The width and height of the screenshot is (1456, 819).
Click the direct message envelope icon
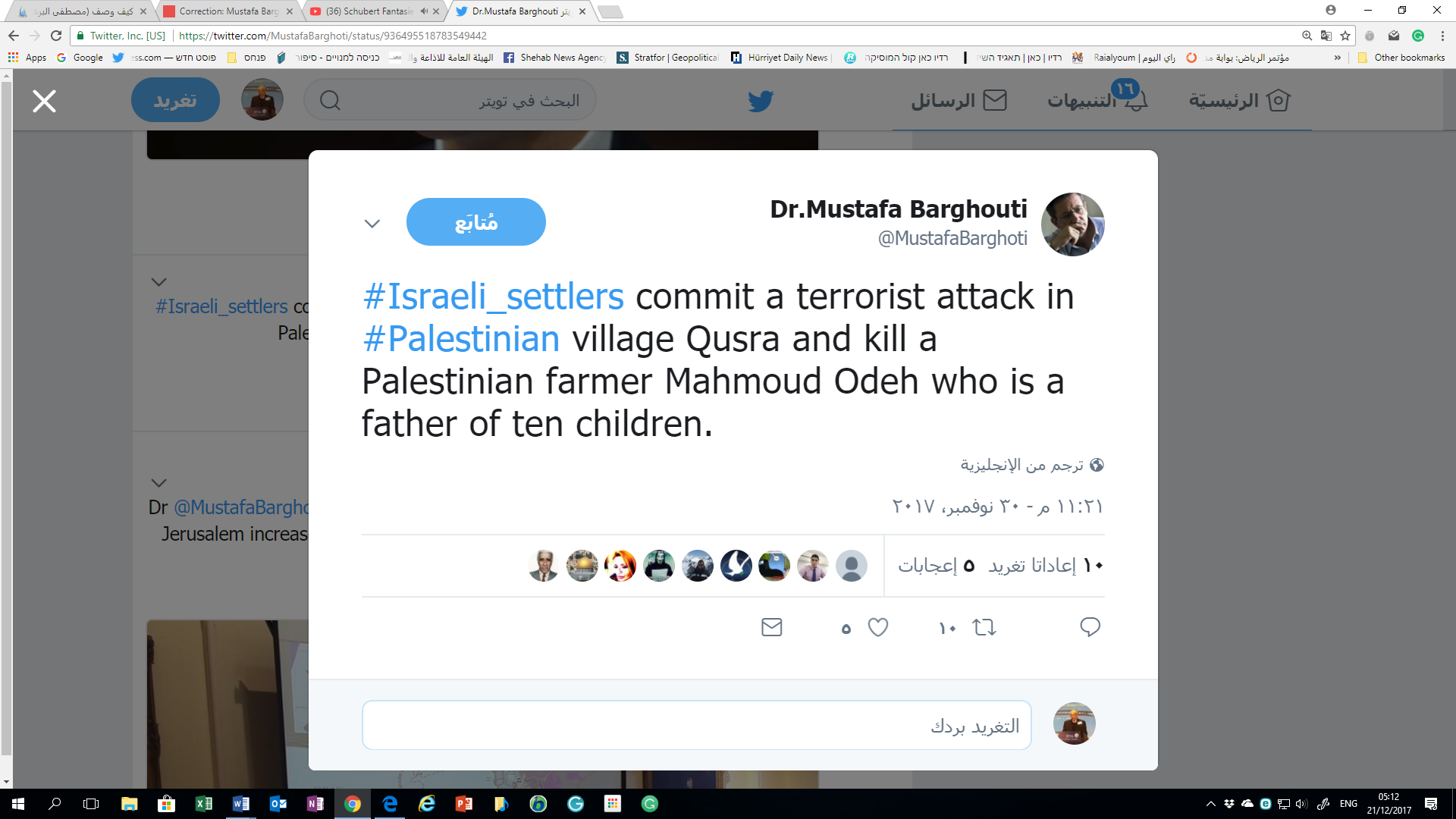[x=771, y=627]
